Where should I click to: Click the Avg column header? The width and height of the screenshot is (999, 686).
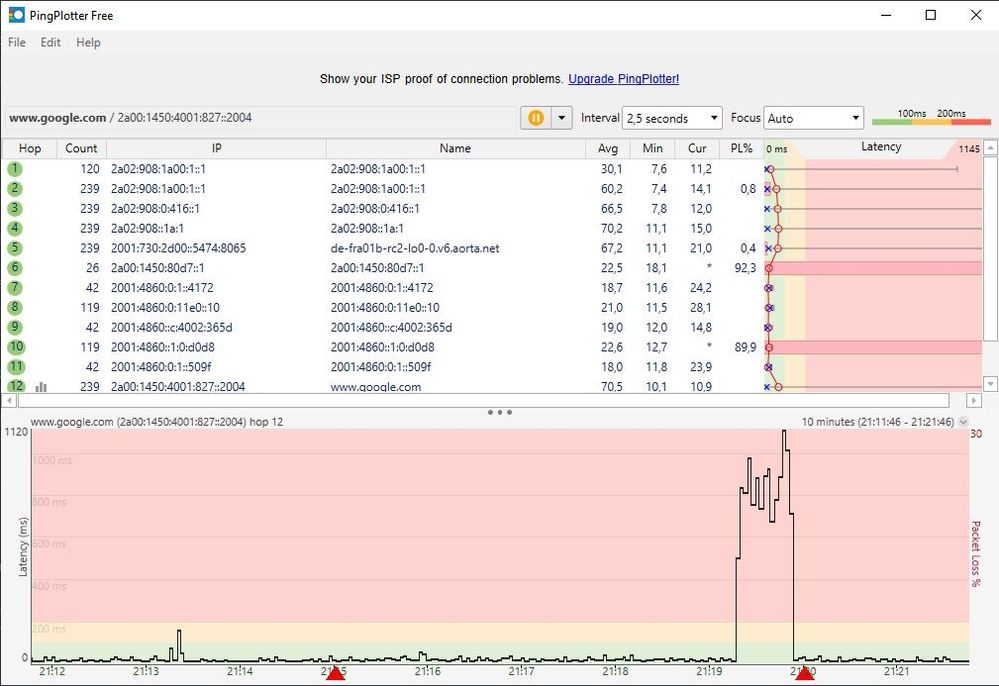(x=607, y=148)
